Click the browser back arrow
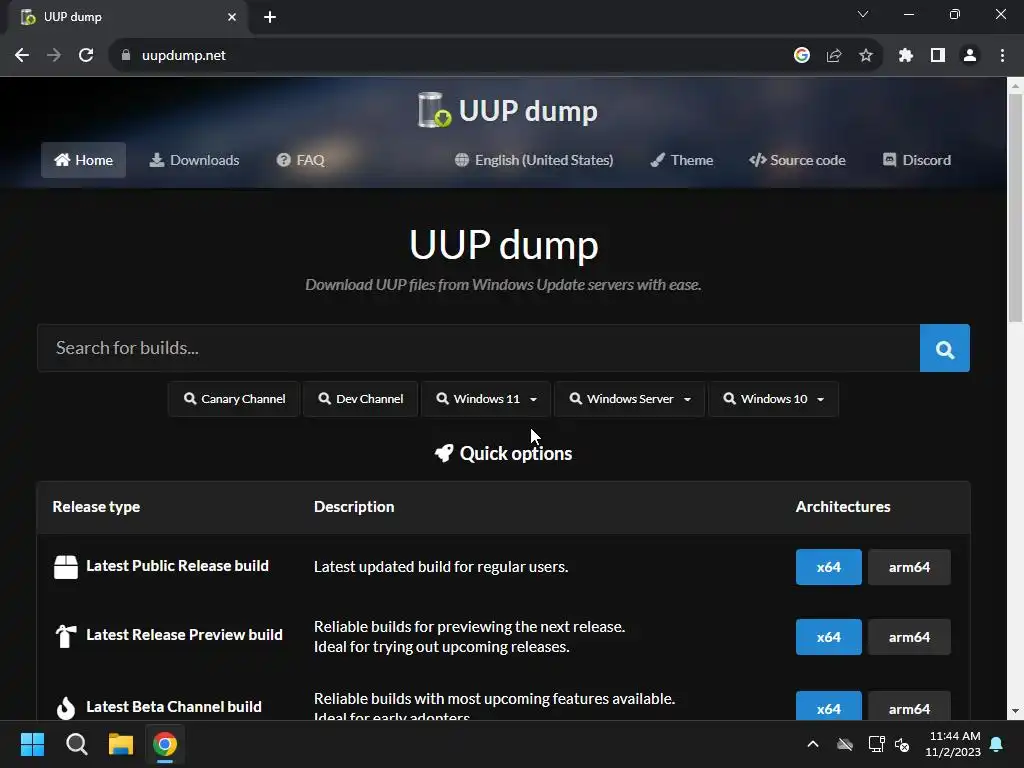Image resolution: width=1024 pixels, height=768 pixels. [x=22, y=56]
